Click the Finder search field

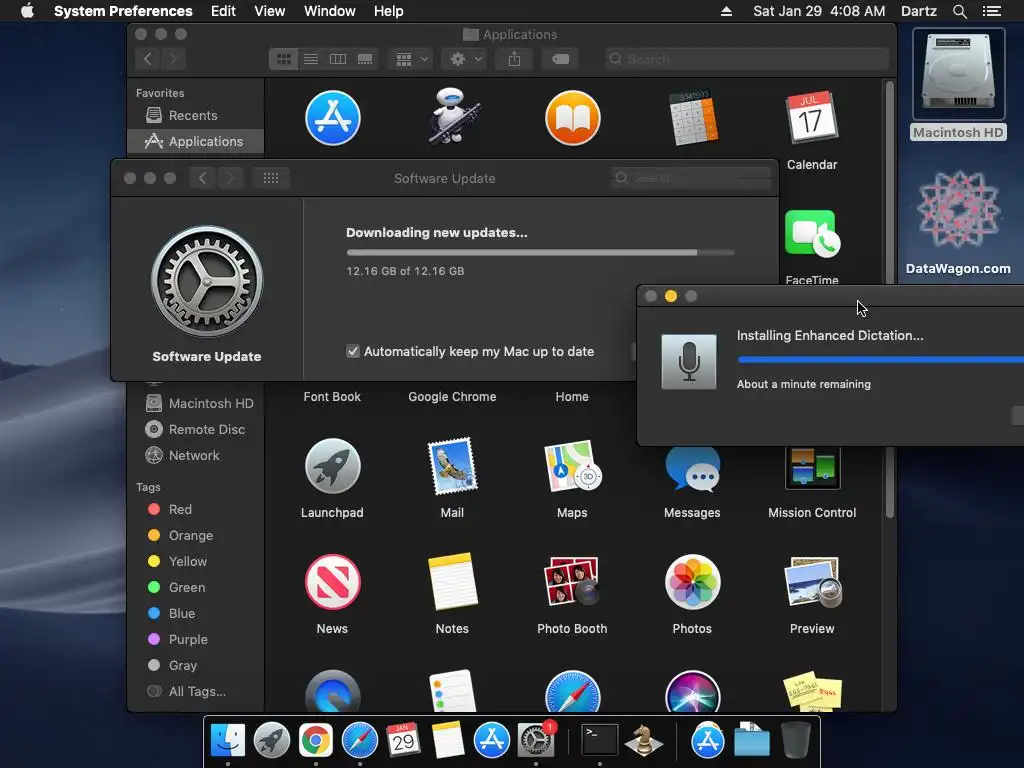[x=746, y=59]
